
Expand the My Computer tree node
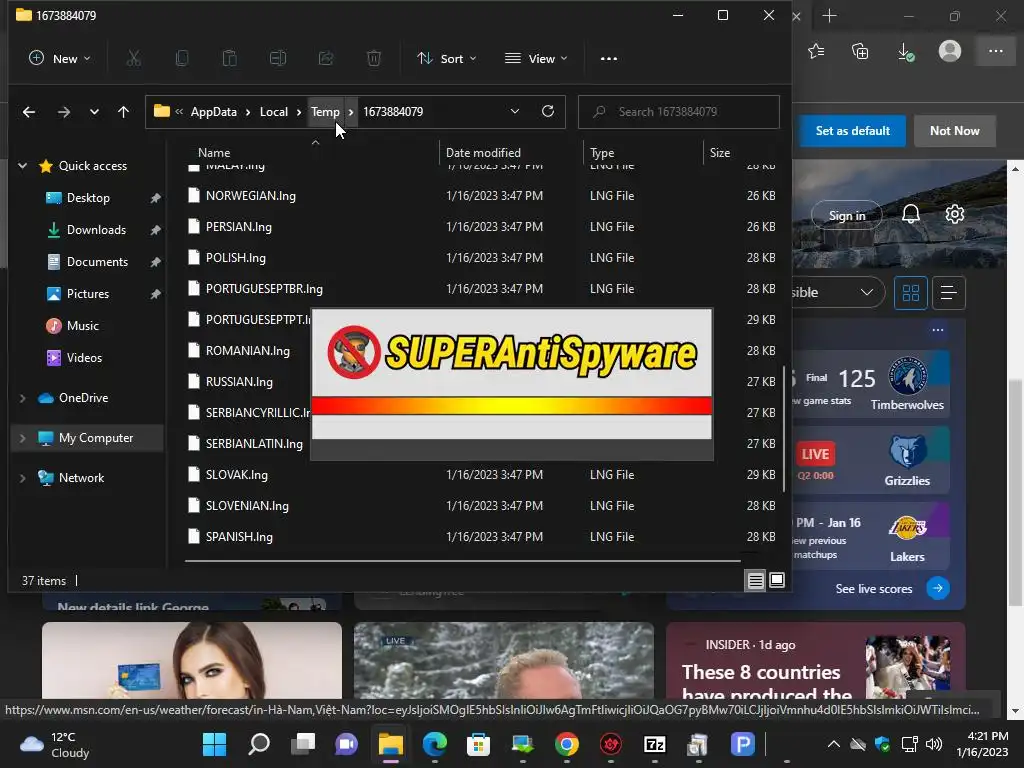click(x=22, y=438)
